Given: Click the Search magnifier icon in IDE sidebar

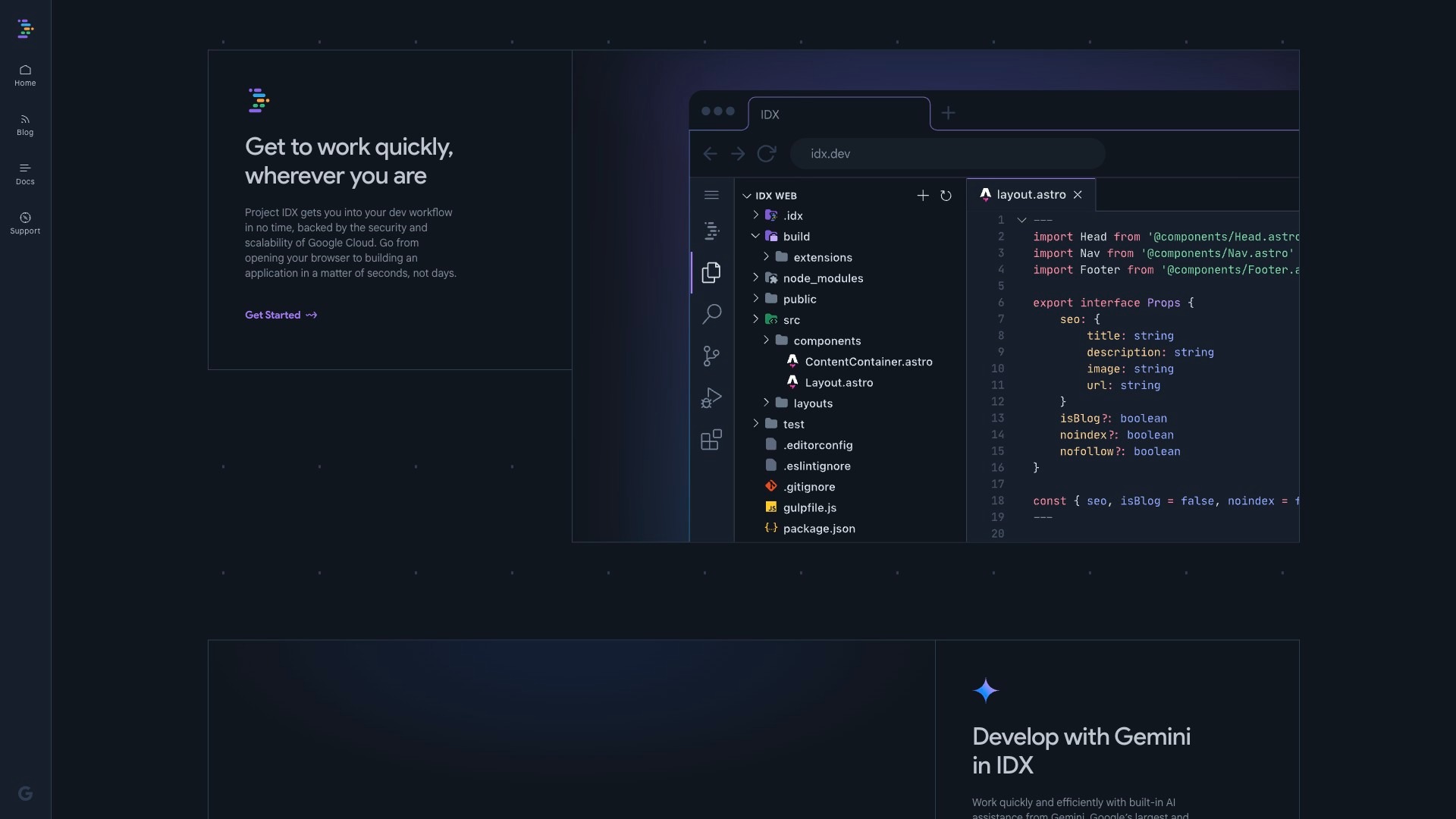Looking at the screenshot, I should pyautogui.click(x=711, y=314).
